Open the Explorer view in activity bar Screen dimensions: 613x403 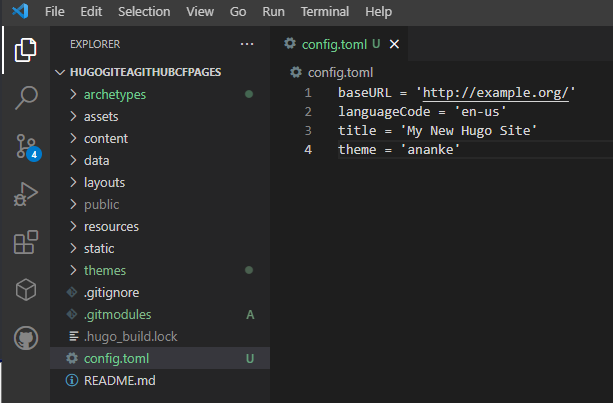click(x=26, y=49)
